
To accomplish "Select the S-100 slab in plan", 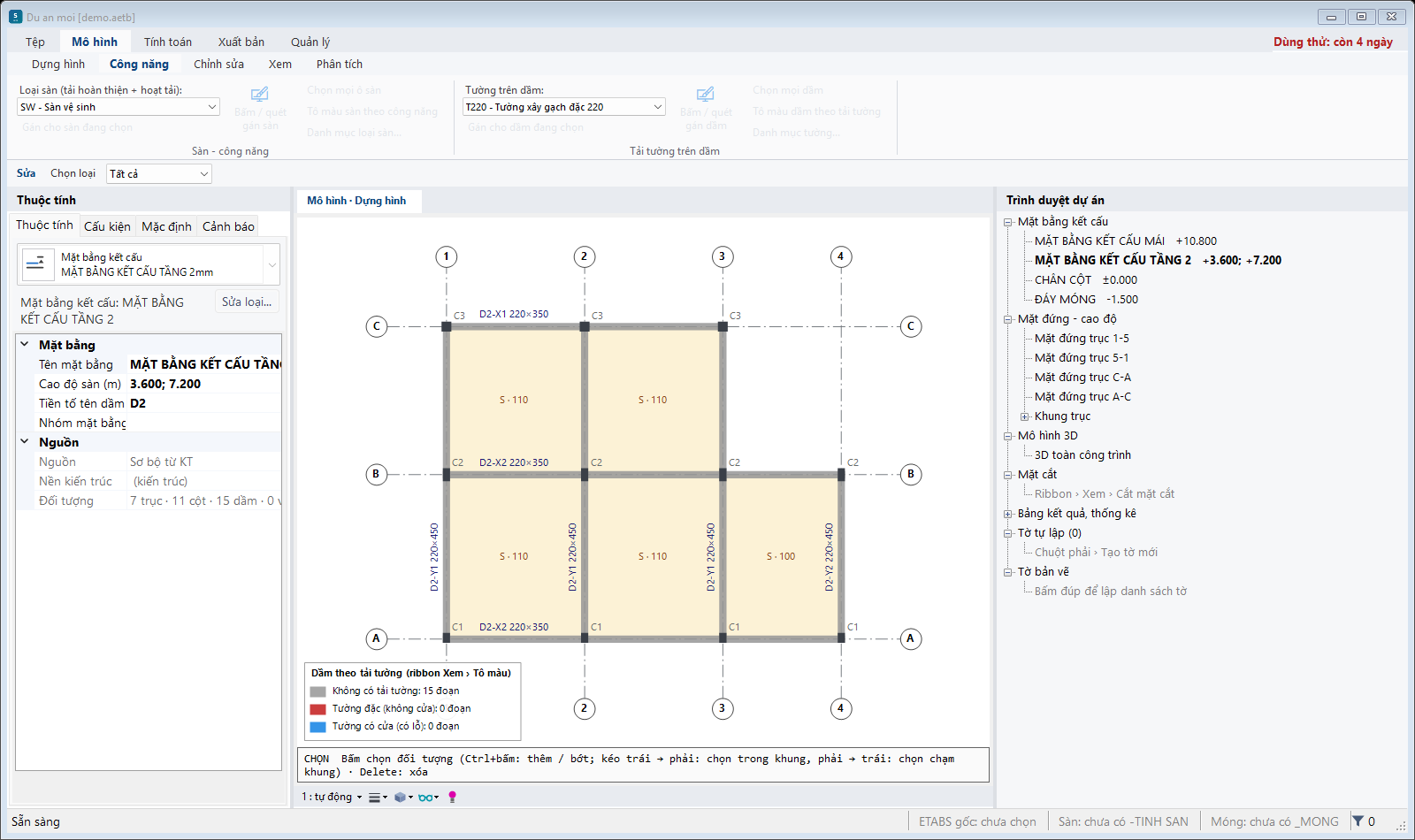I will [782, 556].
